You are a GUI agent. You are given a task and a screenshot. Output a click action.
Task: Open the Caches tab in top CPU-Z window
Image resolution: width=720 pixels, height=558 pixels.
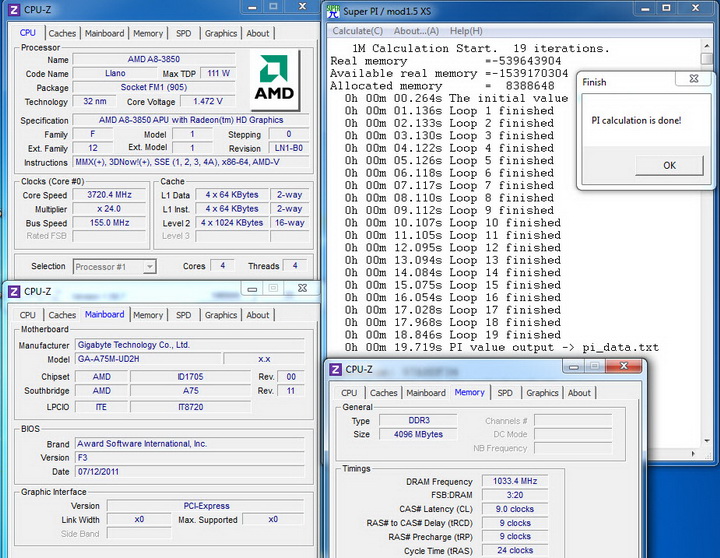pos(62,33)
